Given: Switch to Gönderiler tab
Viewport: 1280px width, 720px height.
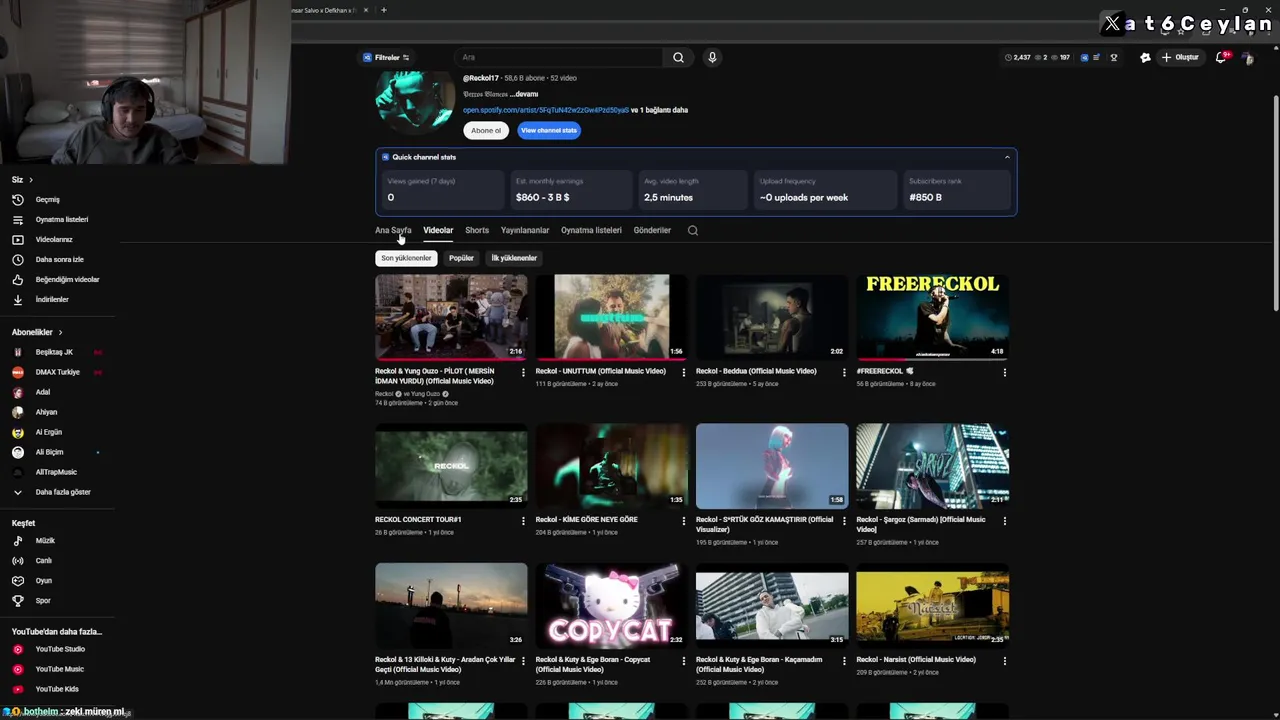Looking at the screenshot, I should point(652,230).
